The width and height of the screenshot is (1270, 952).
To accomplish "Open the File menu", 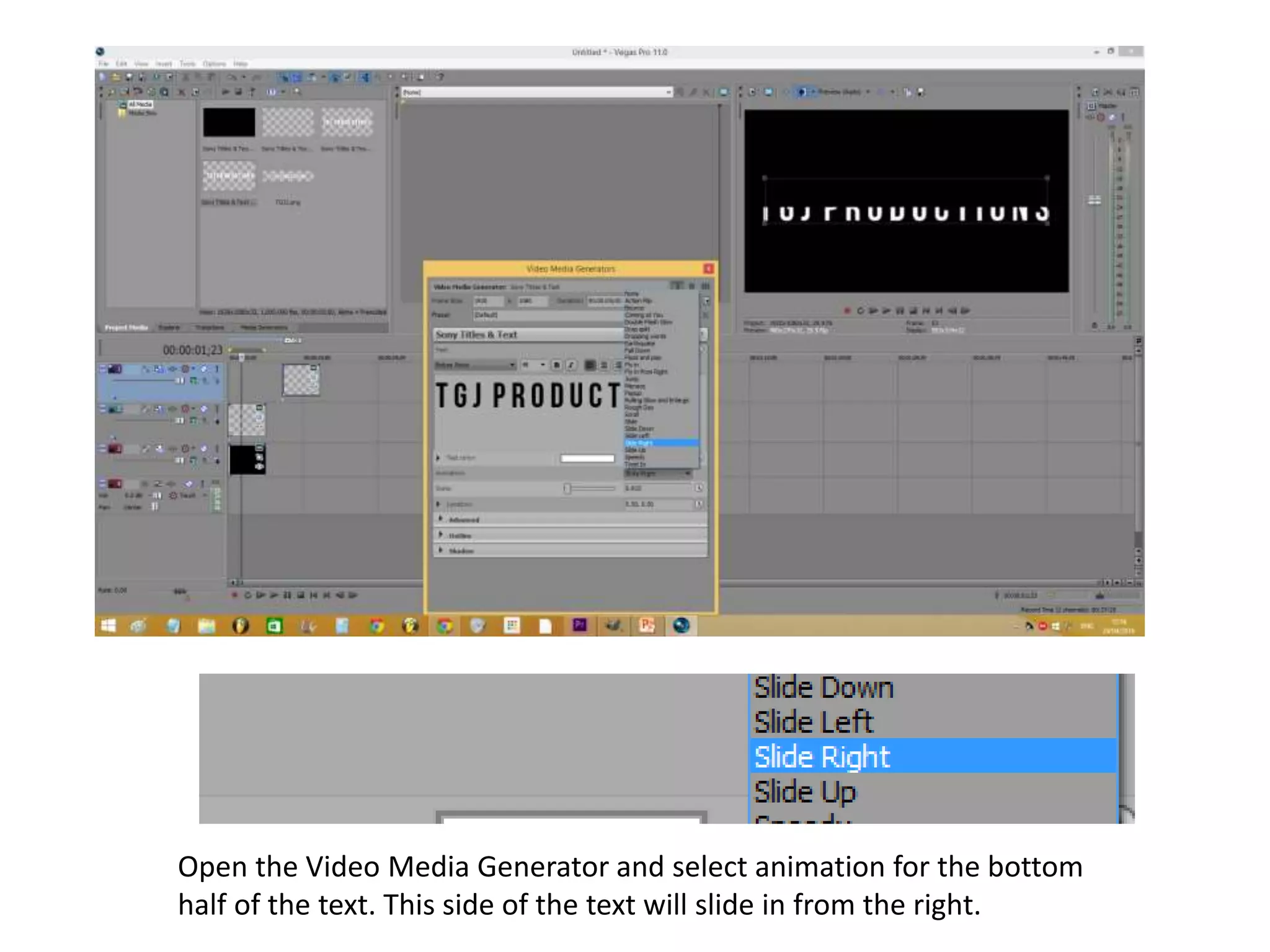I will pyautogui.click(x=103, y=64).
